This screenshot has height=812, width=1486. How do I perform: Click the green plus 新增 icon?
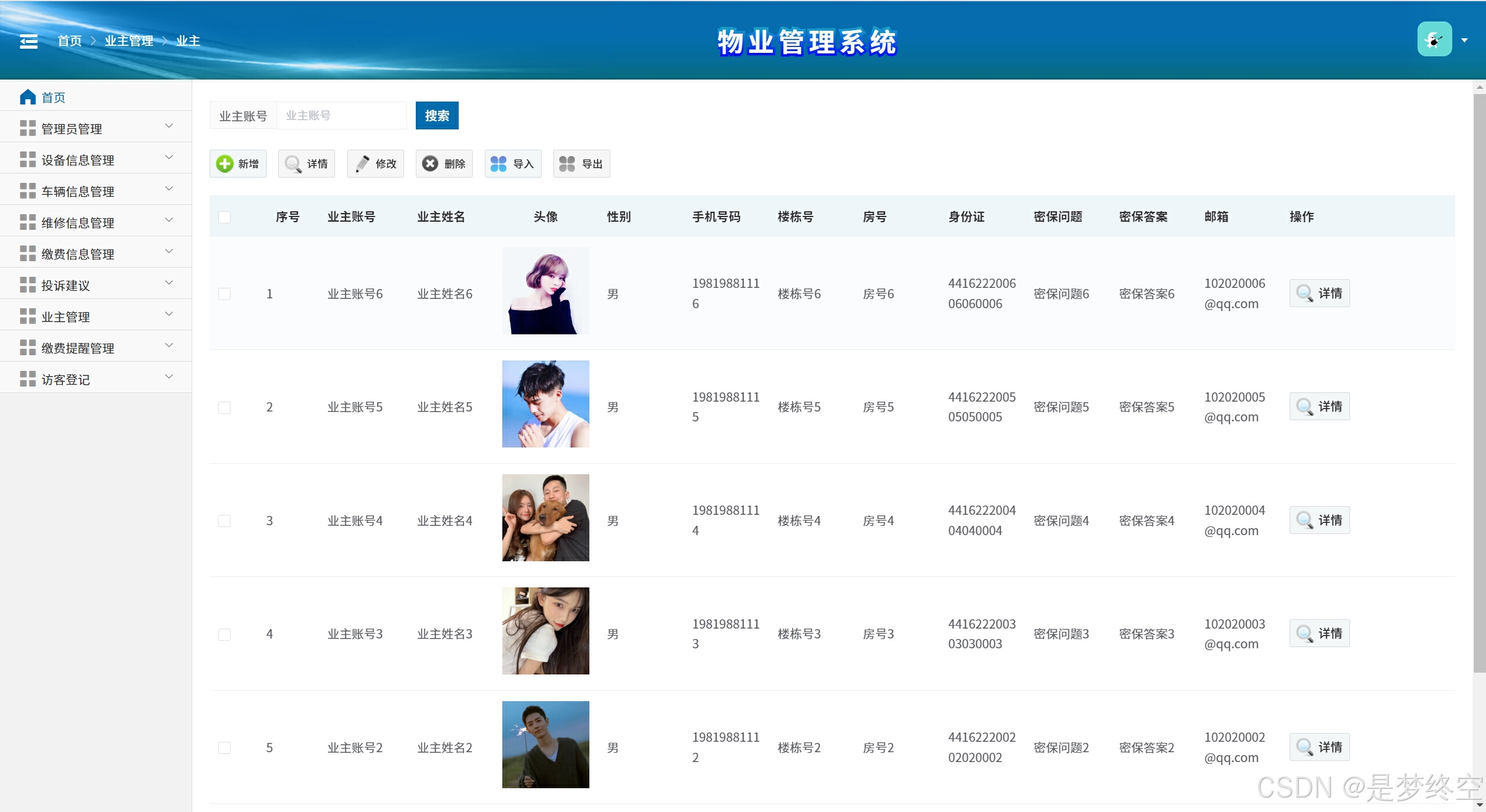coord(225,164)
